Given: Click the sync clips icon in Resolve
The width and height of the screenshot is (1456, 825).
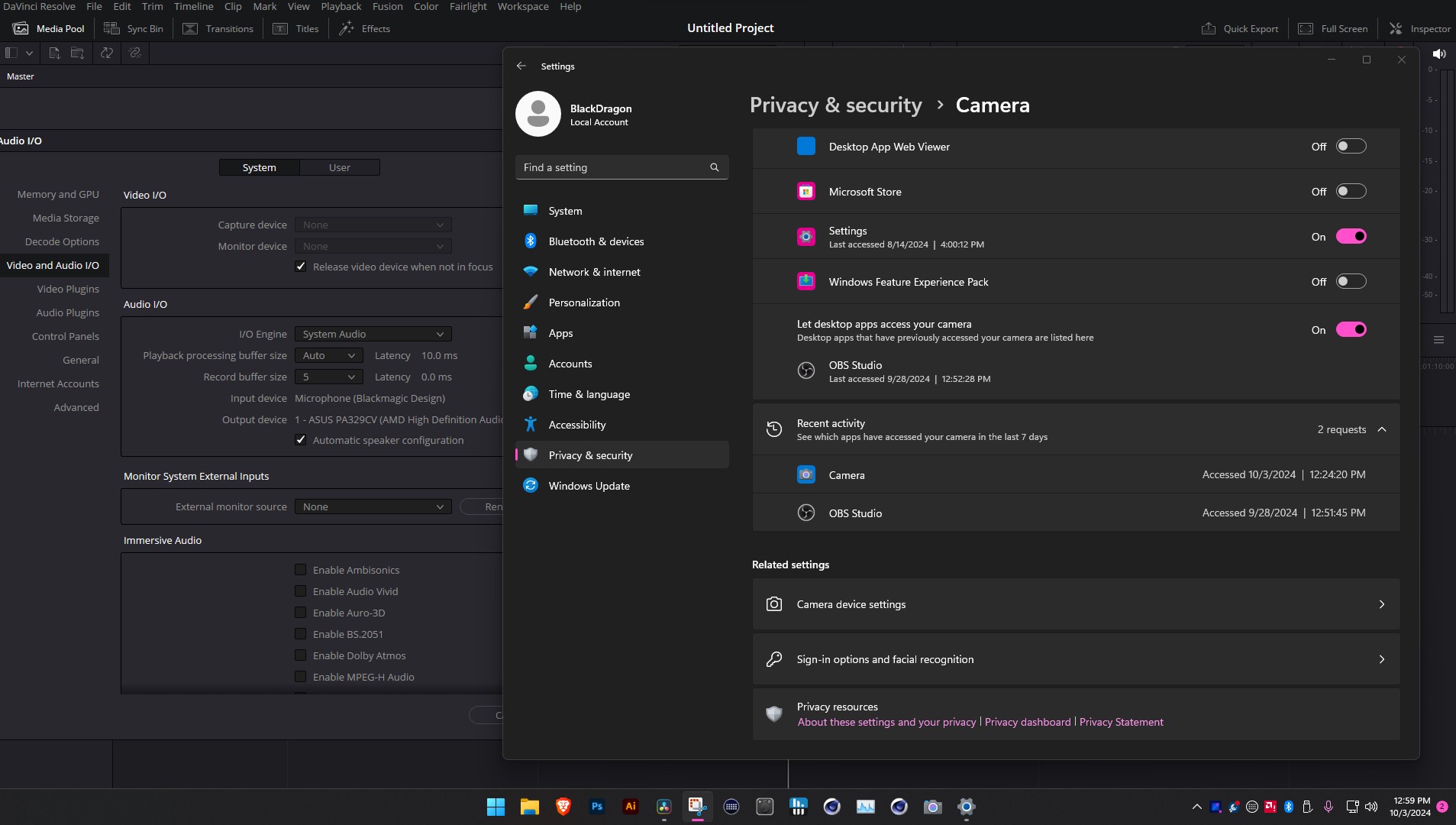Looking at the screenshot, I should click(107, 53).
